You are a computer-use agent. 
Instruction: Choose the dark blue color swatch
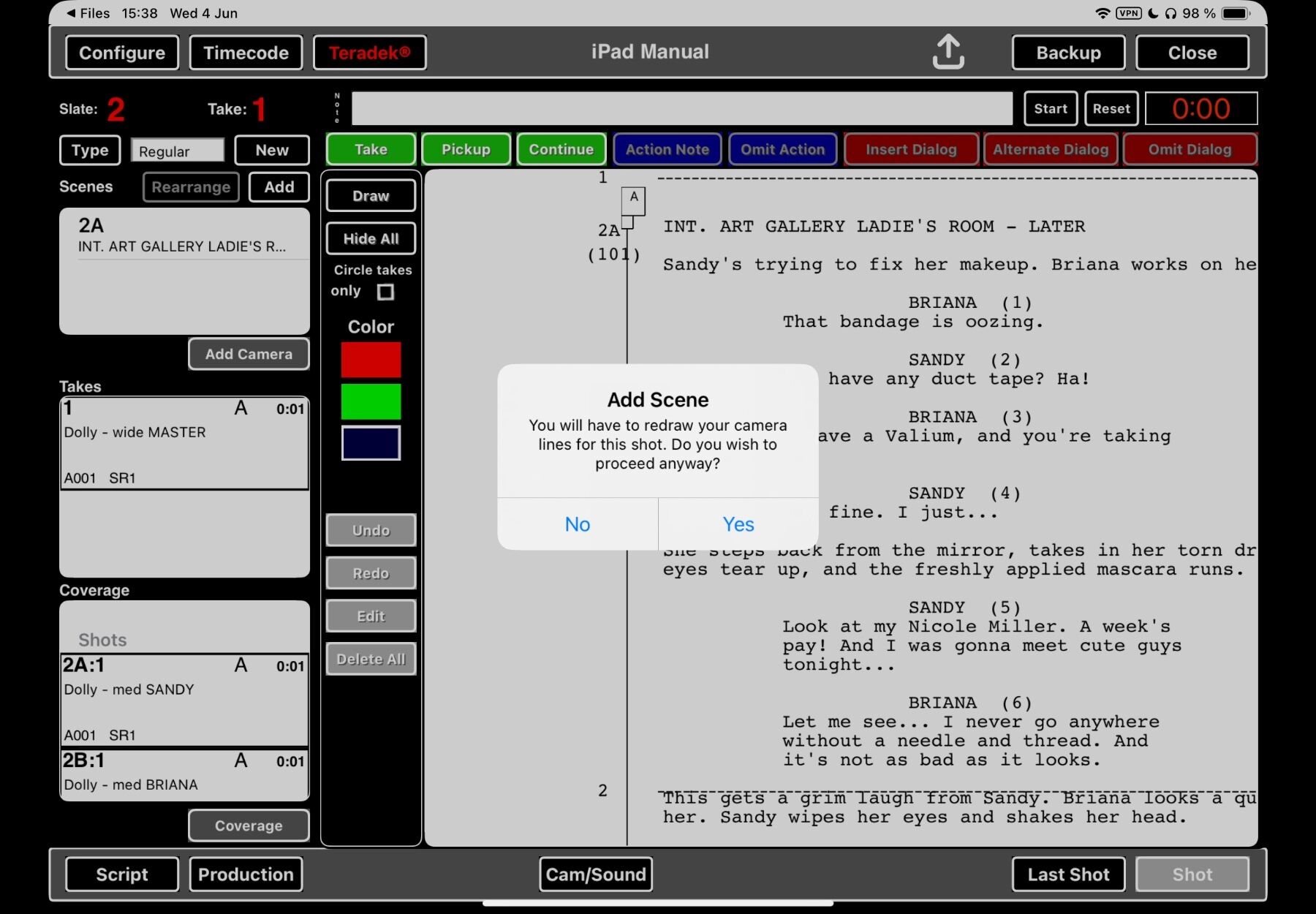371,443
